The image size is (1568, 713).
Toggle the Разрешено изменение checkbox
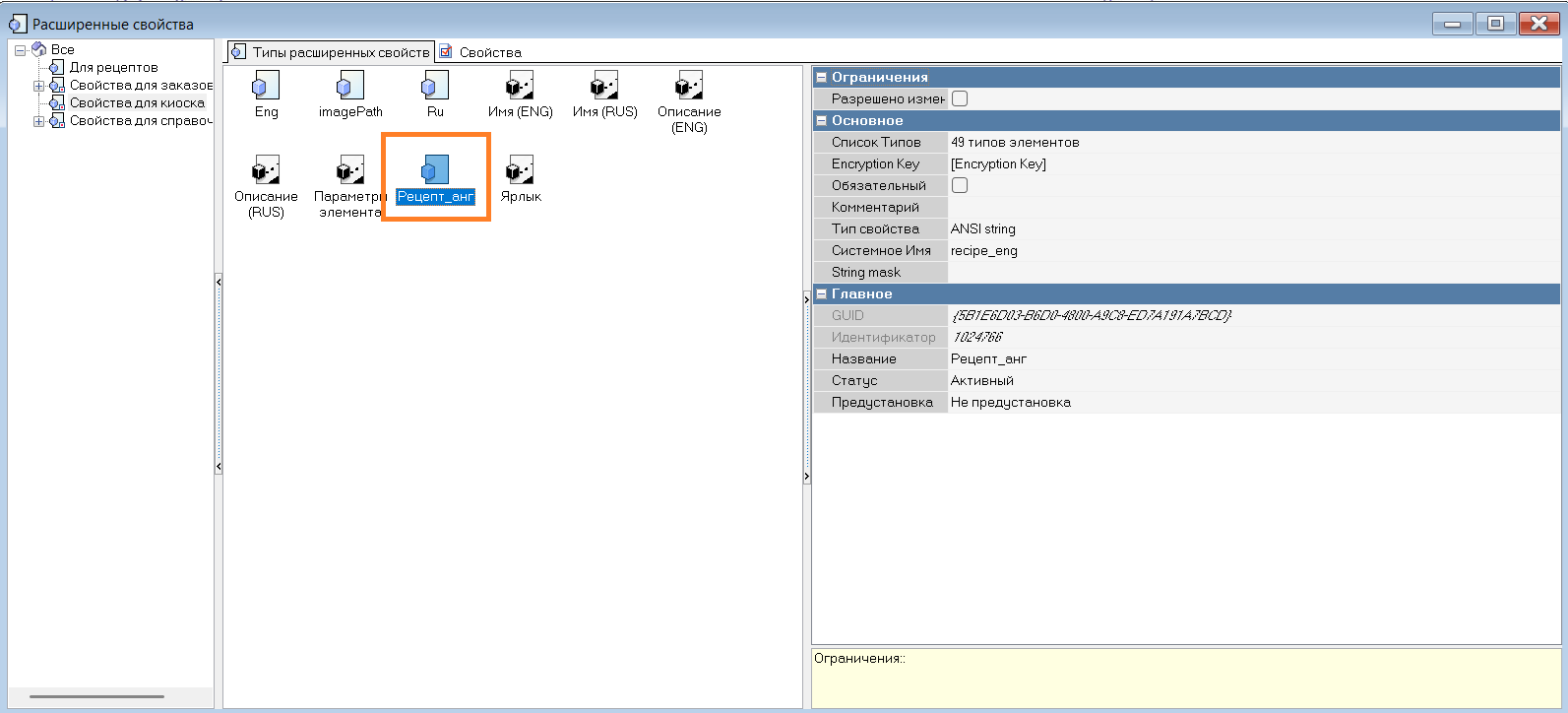(x=960, y=98)
